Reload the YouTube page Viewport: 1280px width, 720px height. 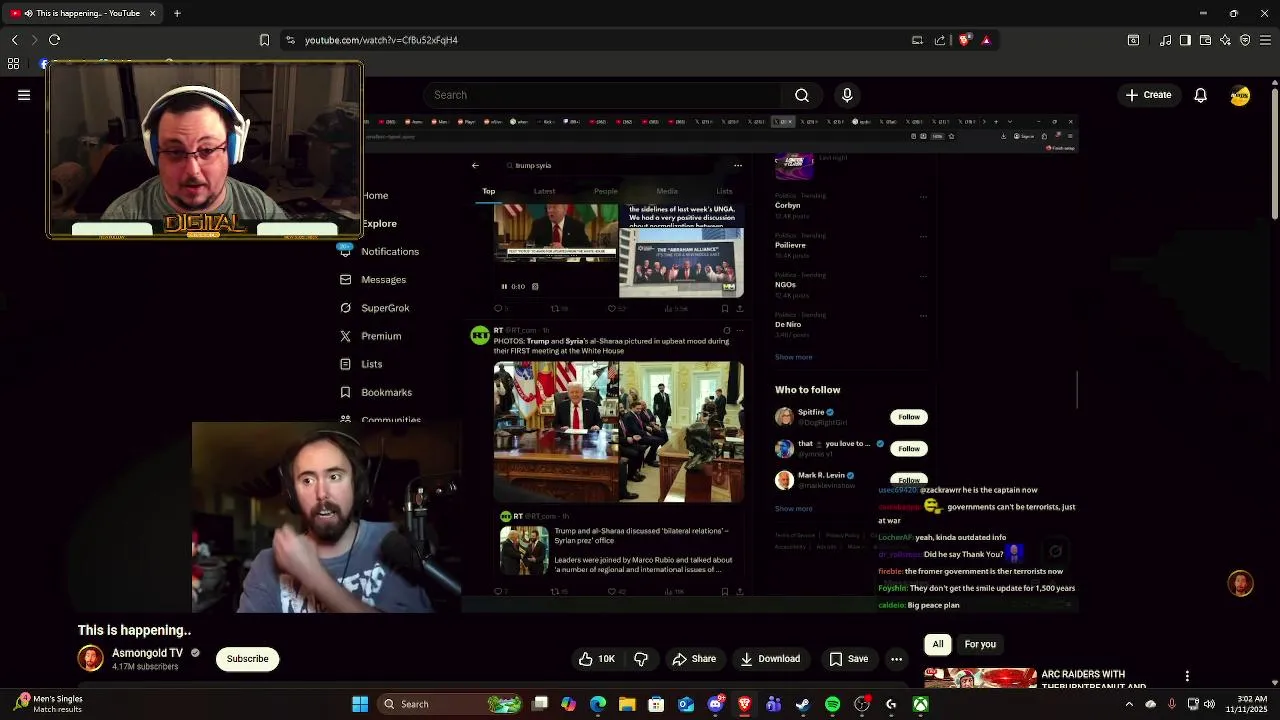[55, 40]
